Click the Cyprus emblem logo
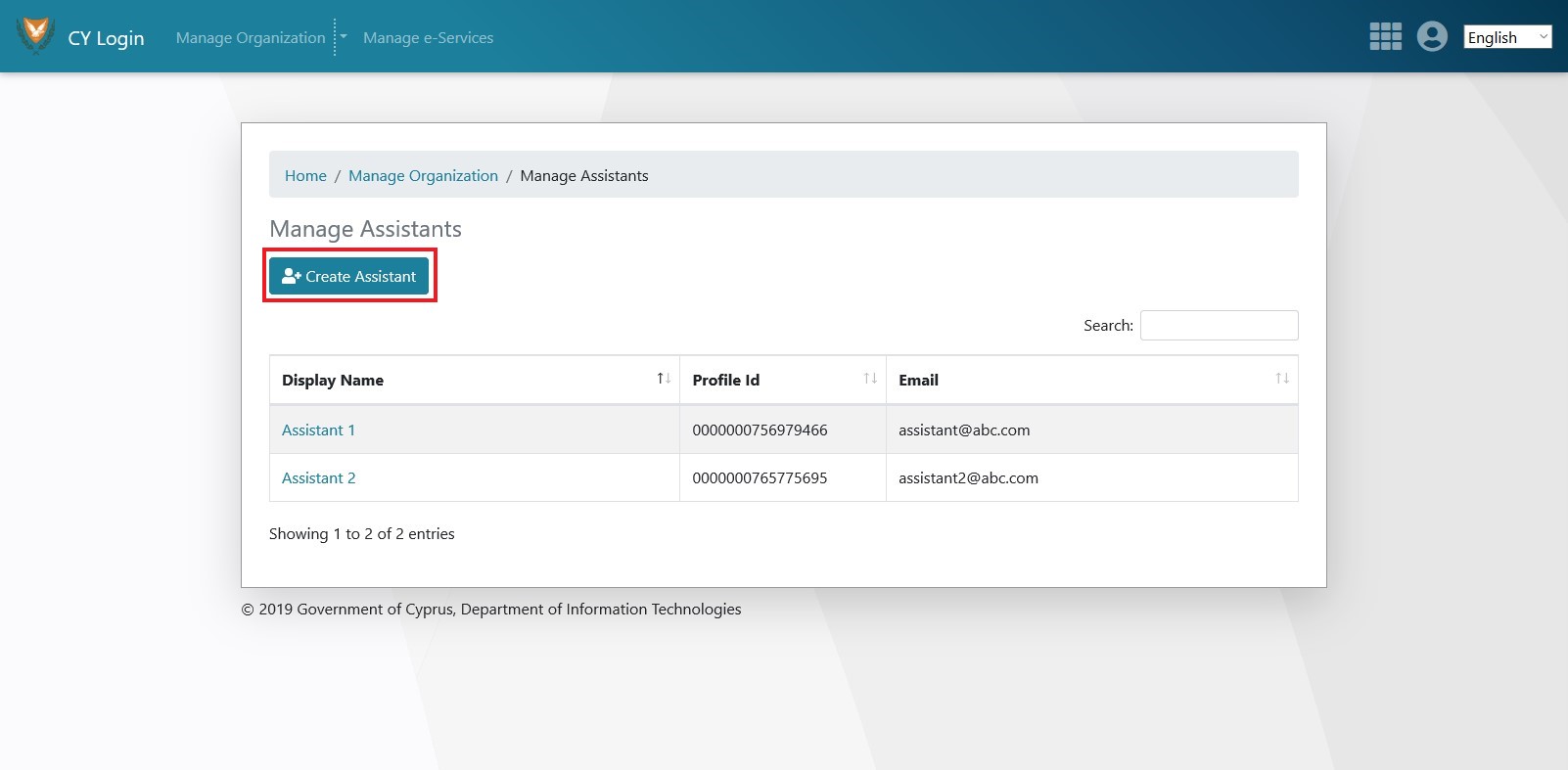Viewport: 1568px width, 770px height. click(36, 35)
